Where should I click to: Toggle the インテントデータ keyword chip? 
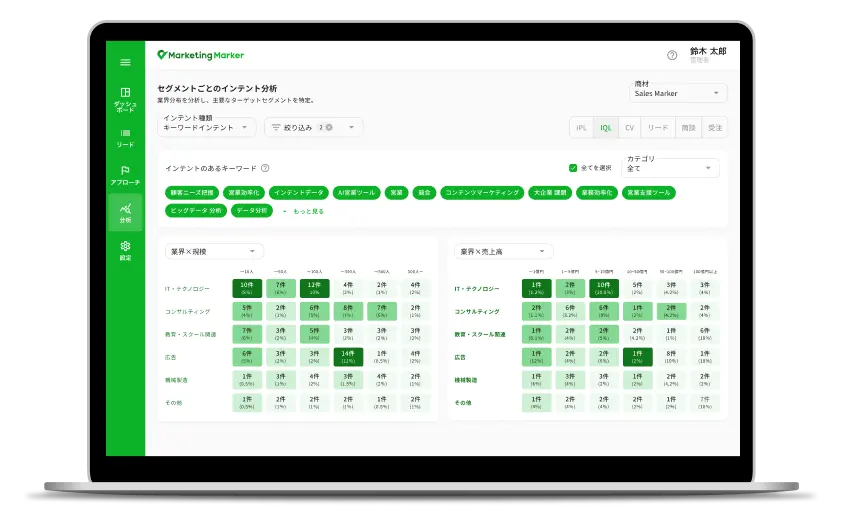coord(299,192)
